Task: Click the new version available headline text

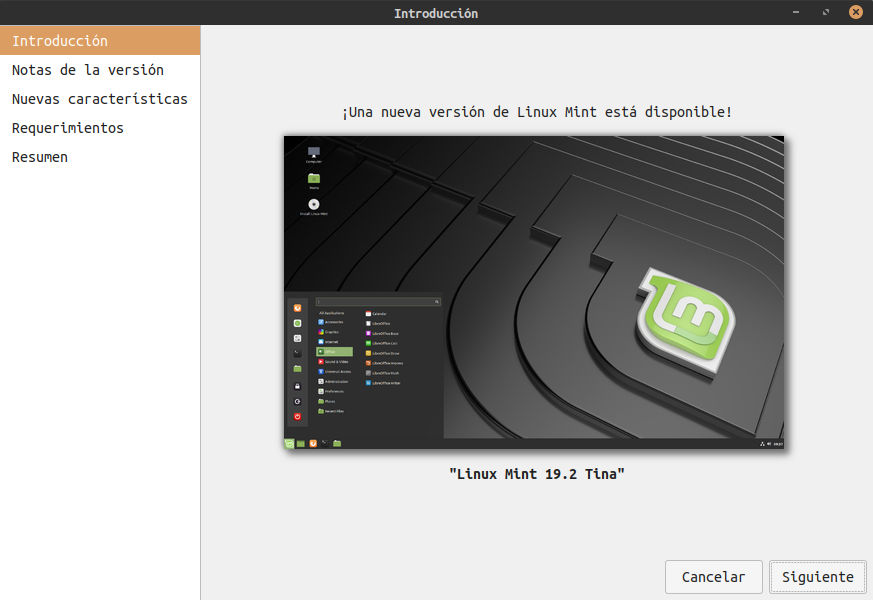Action: 537,112
